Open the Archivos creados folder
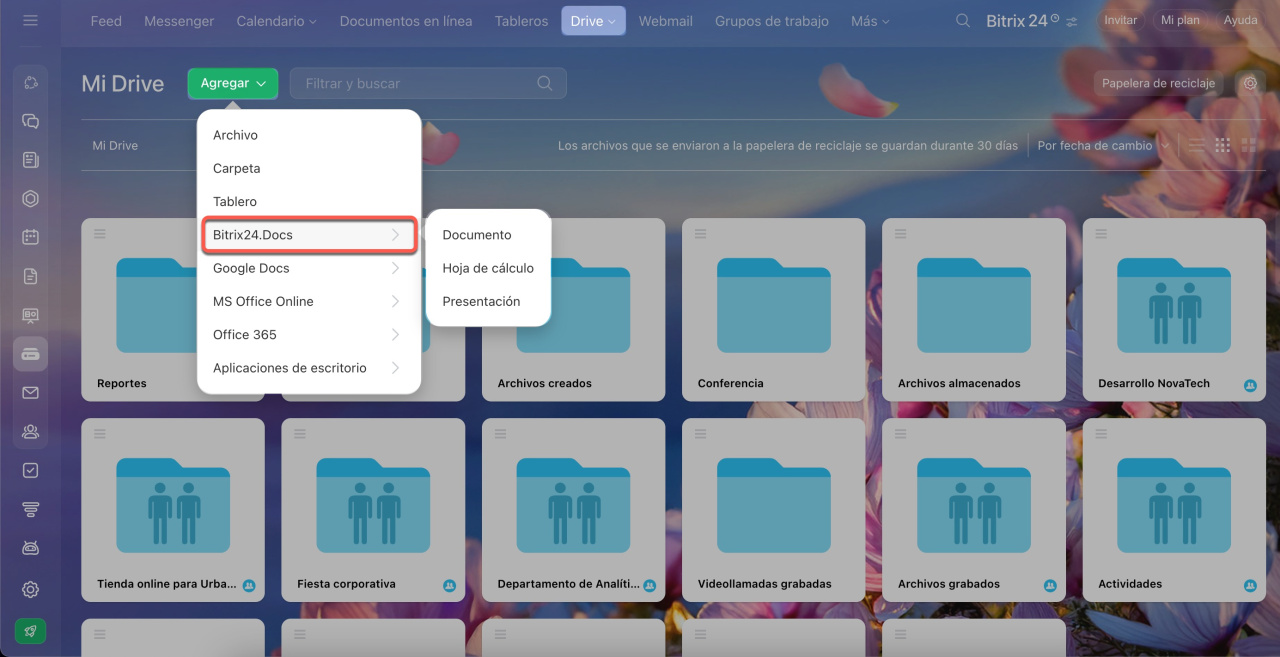The image size is (1280, 657). click(x=573, y=310)
